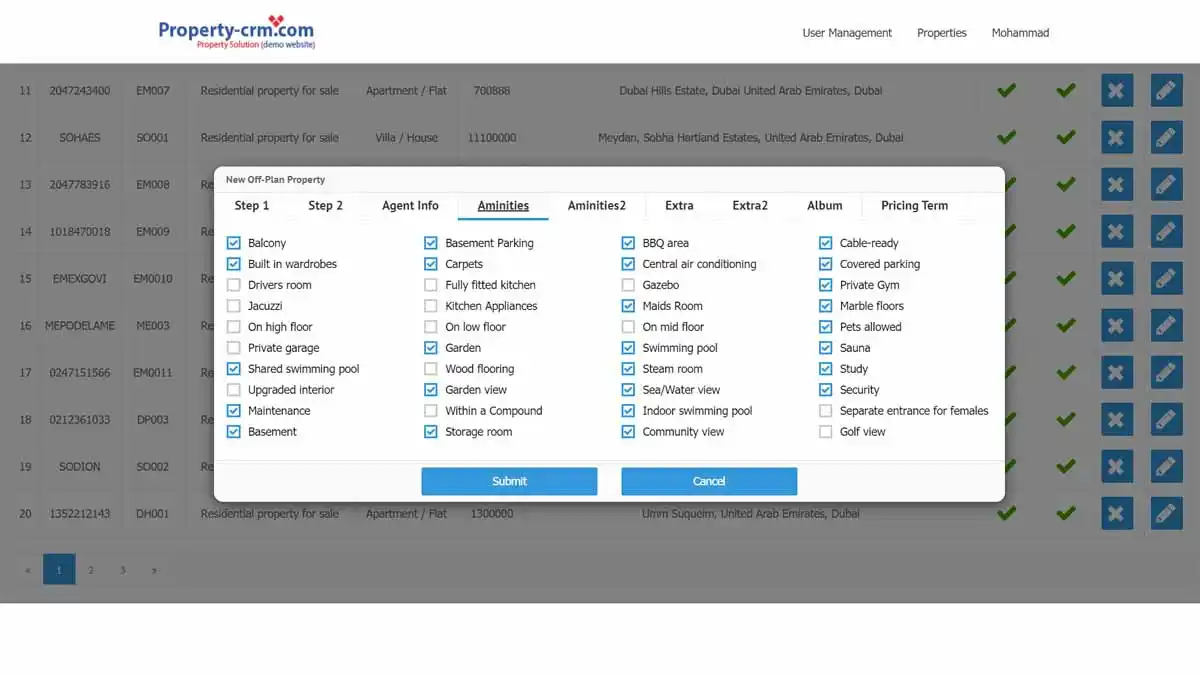Screen dimensions: 1200x675
Task: Click the delete X icon for SOHAES row
Action: (1116, 137)
